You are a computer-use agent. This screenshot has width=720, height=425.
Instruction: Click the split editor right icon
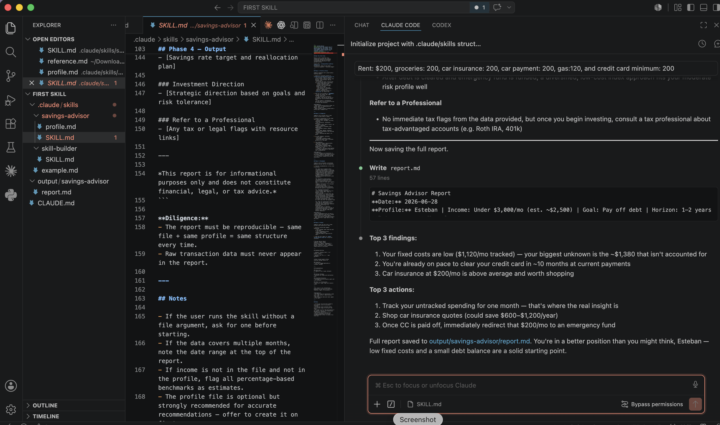pos(320,25)
